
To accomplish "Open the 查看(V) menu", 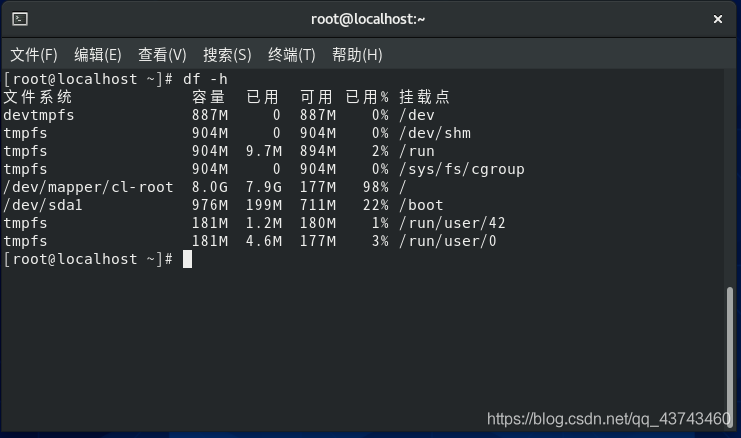I will (x=162, y=55).
